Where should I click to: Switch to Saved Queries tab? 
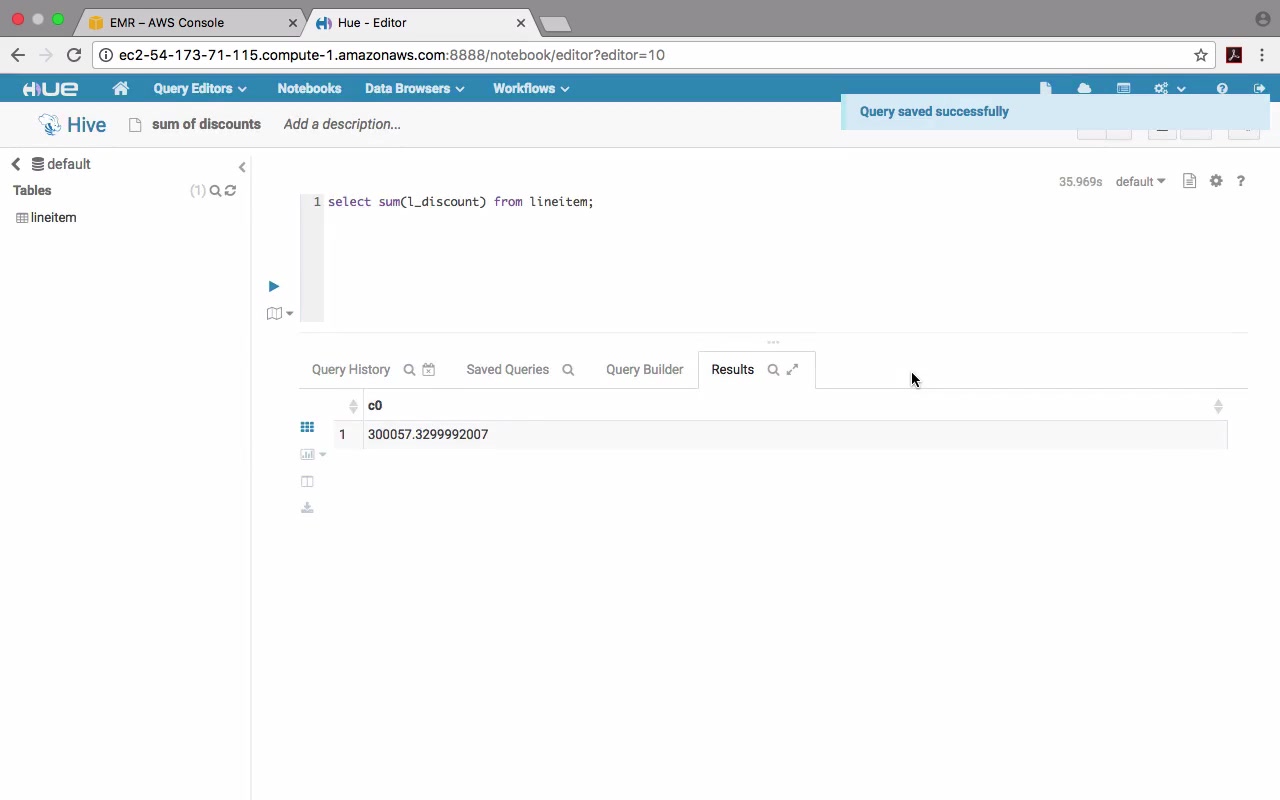point(507,369)
